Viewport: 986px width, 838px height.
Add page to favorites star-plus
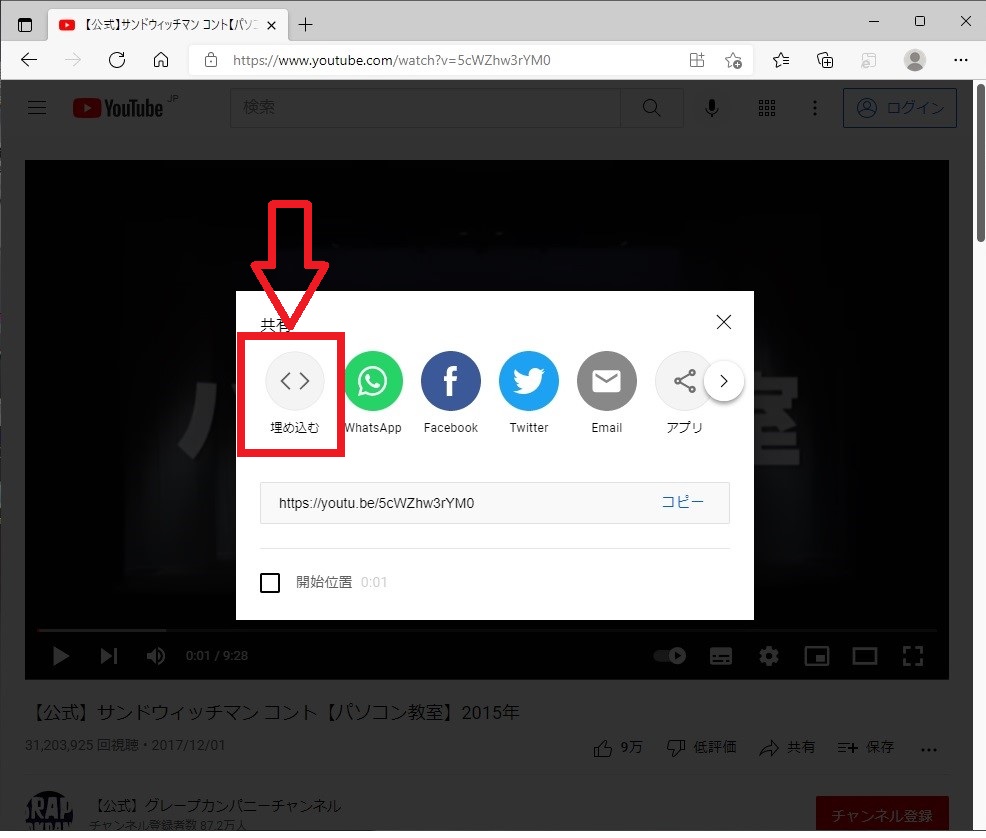click(x=733, y=60)
